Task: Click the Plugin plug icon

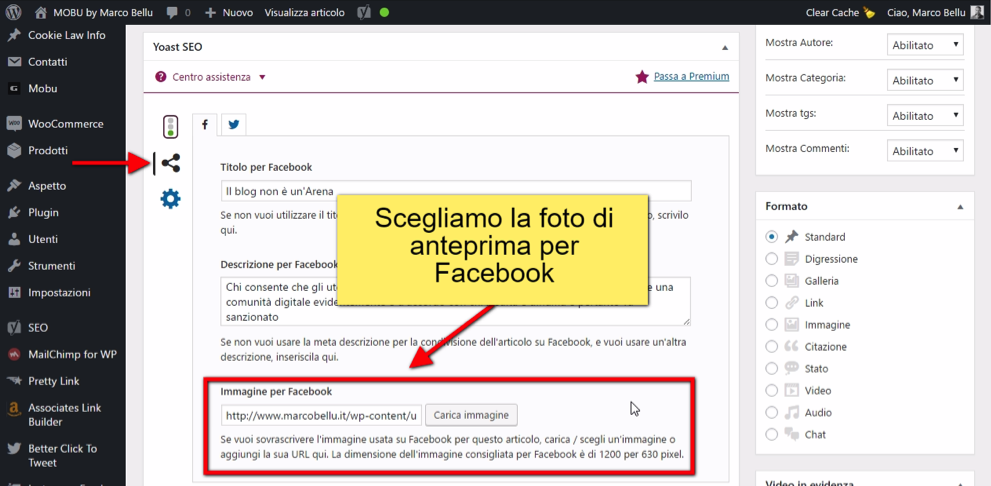Action: [x=14, y=212]
